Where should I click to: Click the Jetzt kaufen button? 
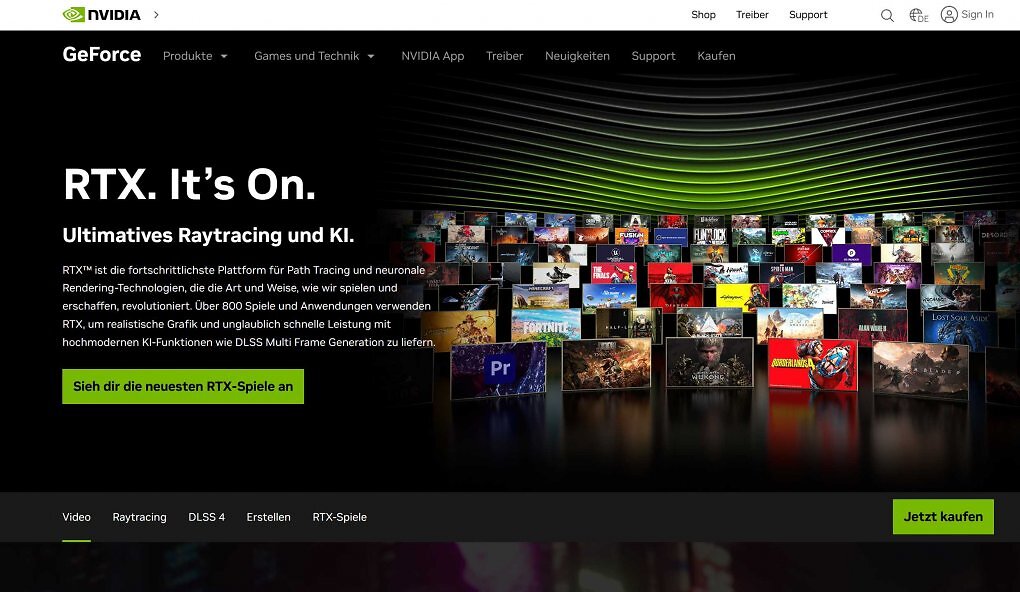pyautogui.click(x=943, y=517)
